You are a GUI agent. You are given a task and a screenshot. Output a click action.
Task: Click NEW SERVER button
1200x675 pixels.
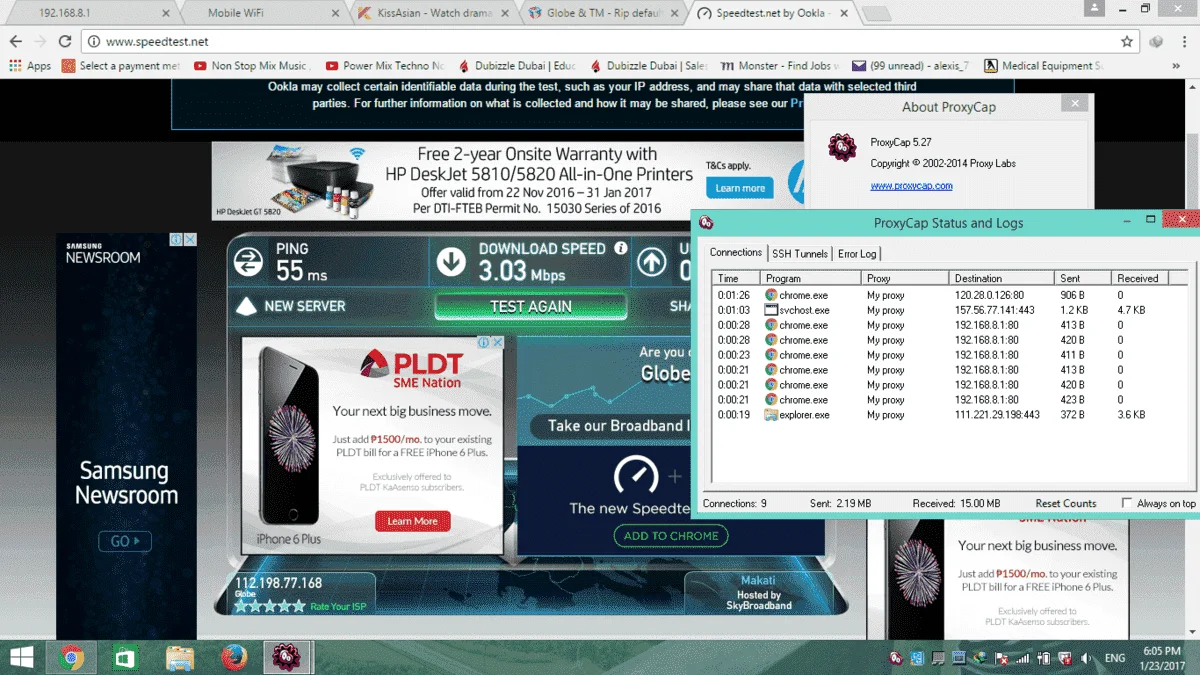pos(292,306)
